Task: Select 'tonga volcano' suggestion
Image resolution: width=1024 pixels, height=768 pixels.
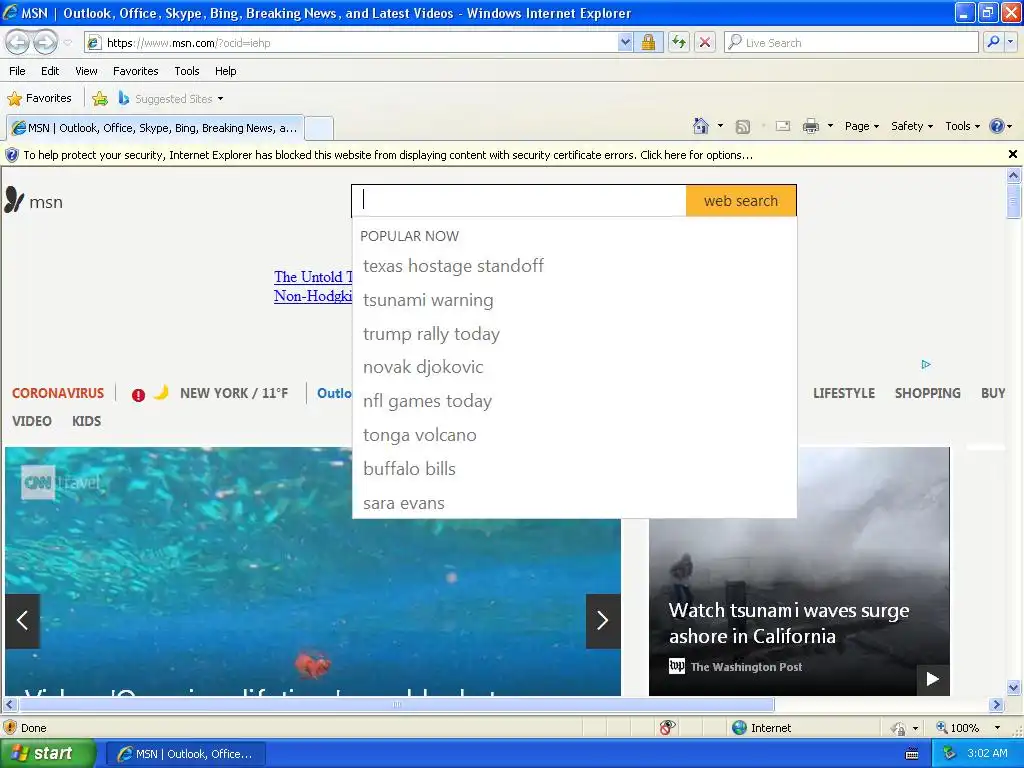Action: point(420,435)
